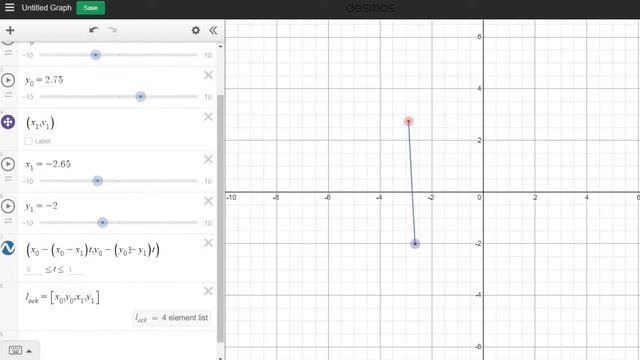
Task: Click the t upper bound field
Action: point(75,269)
